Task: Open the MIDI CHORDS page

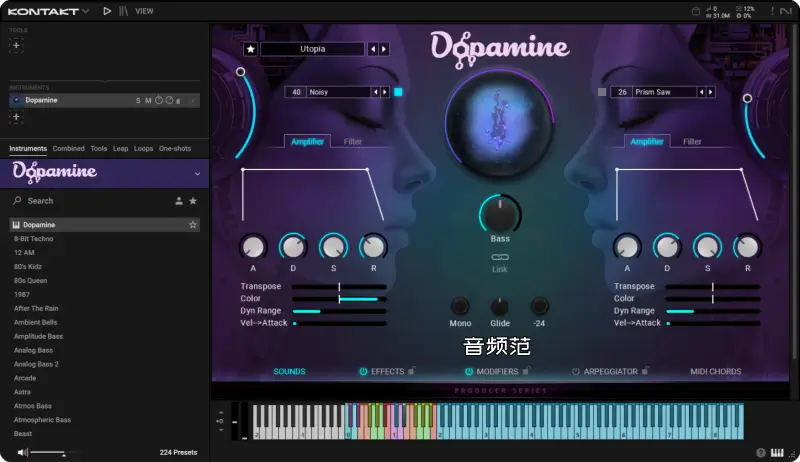Action: click(x=716, y=372)
